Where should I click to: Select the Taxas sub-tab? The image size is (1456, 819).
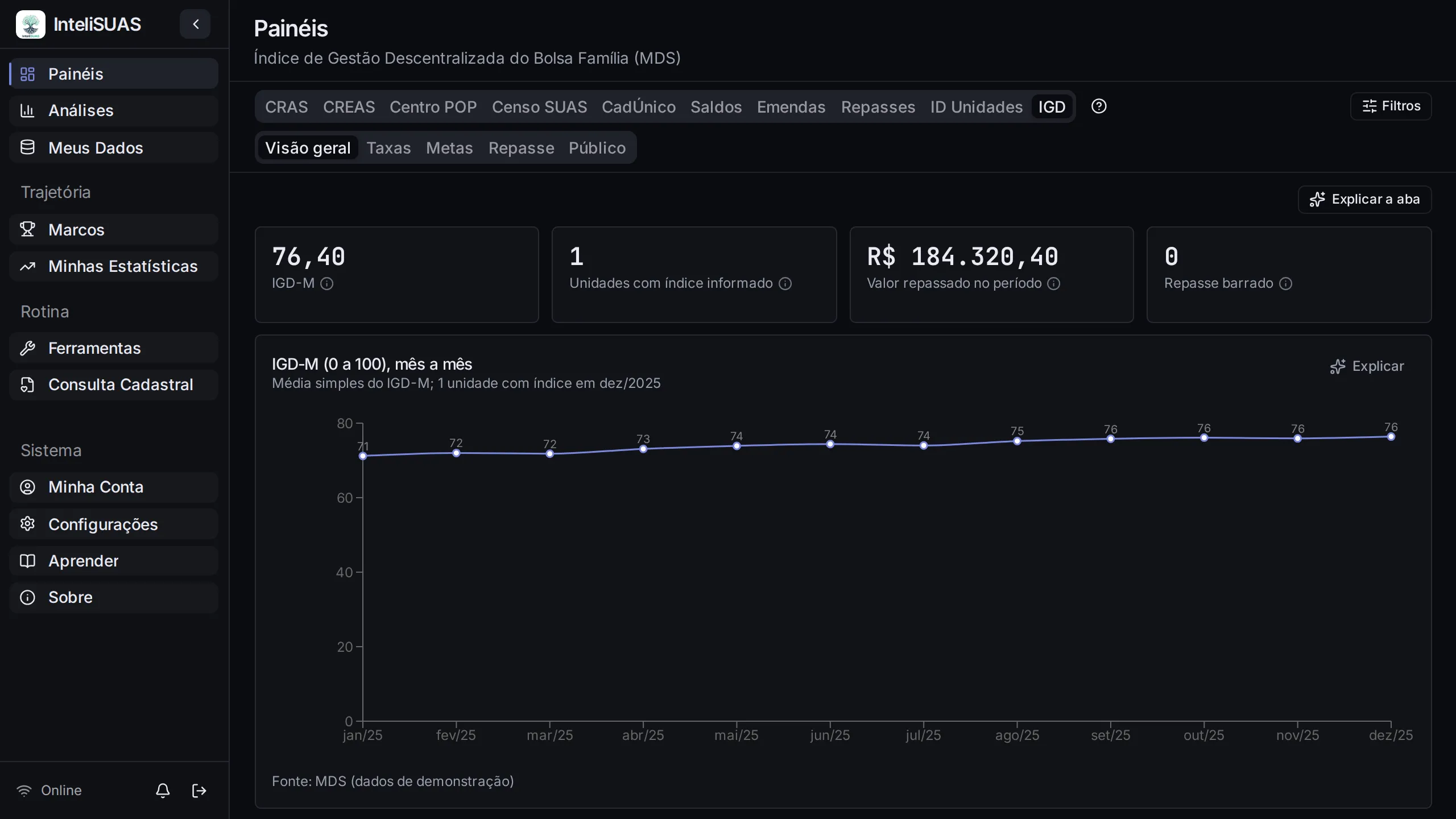tap(388, 148)
